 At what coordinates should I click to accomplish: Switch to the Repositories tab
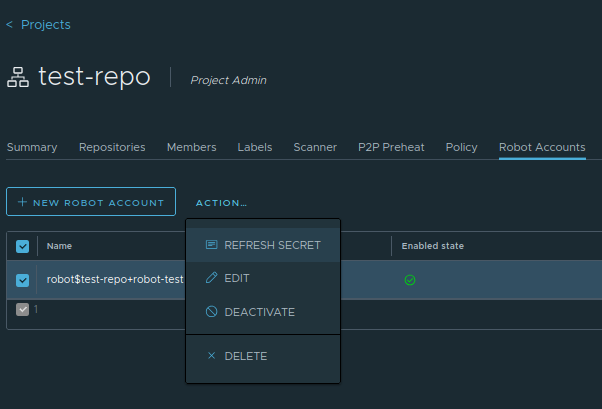(112, 147)
